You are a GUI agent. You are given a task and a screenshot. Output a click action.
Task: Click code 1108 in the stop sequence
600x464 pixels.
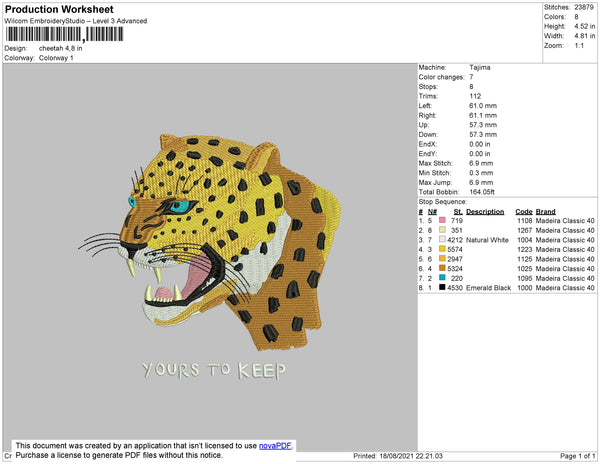[x=525, y=221]
